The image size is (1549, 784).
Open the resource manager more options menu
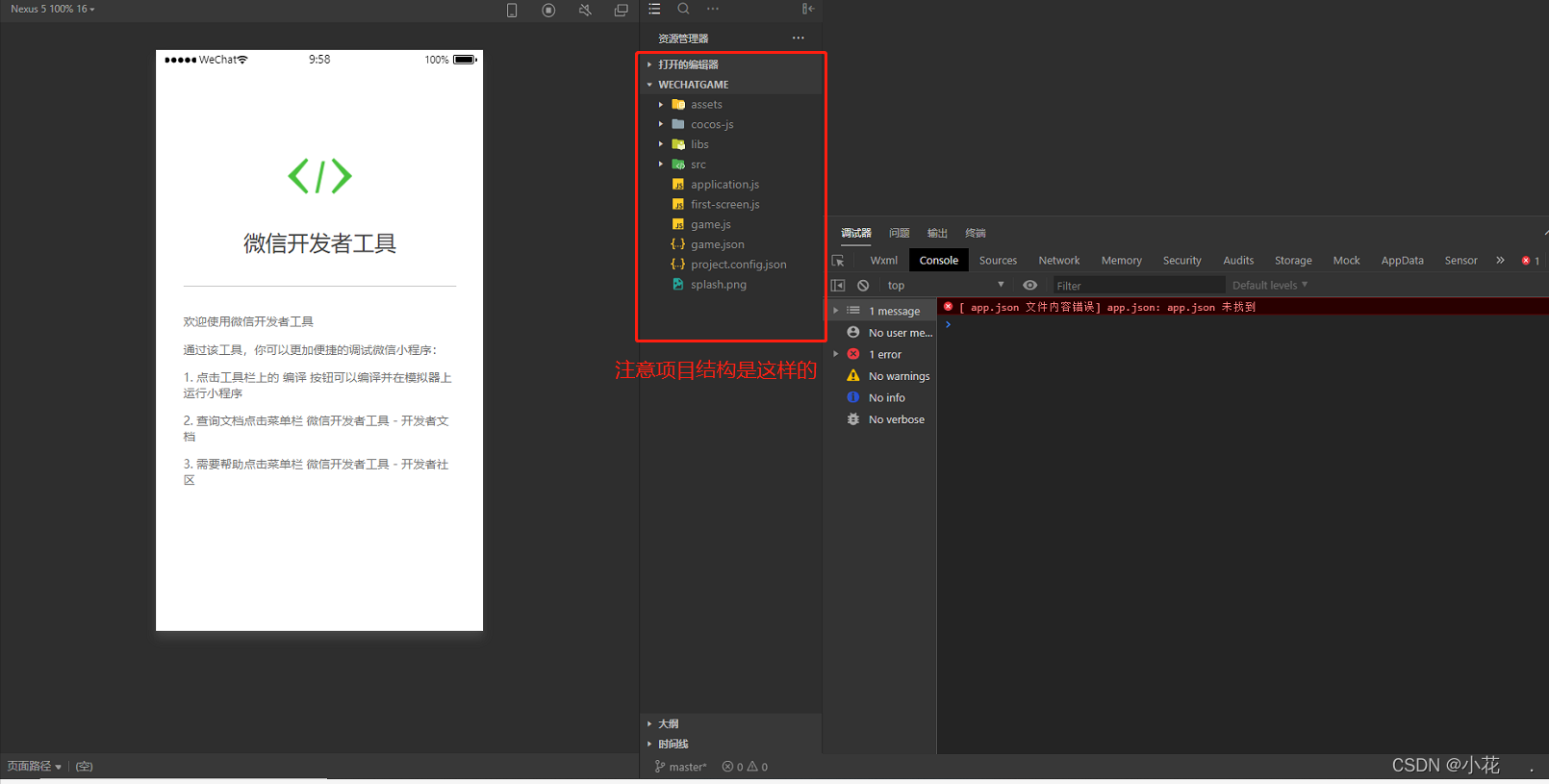pyautogui.click(x=798, y=38)
